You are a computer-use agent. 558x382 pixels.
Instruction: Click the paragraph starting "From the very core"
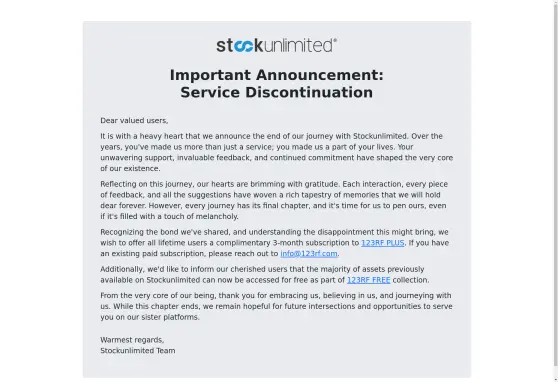[x=276, y=306]
